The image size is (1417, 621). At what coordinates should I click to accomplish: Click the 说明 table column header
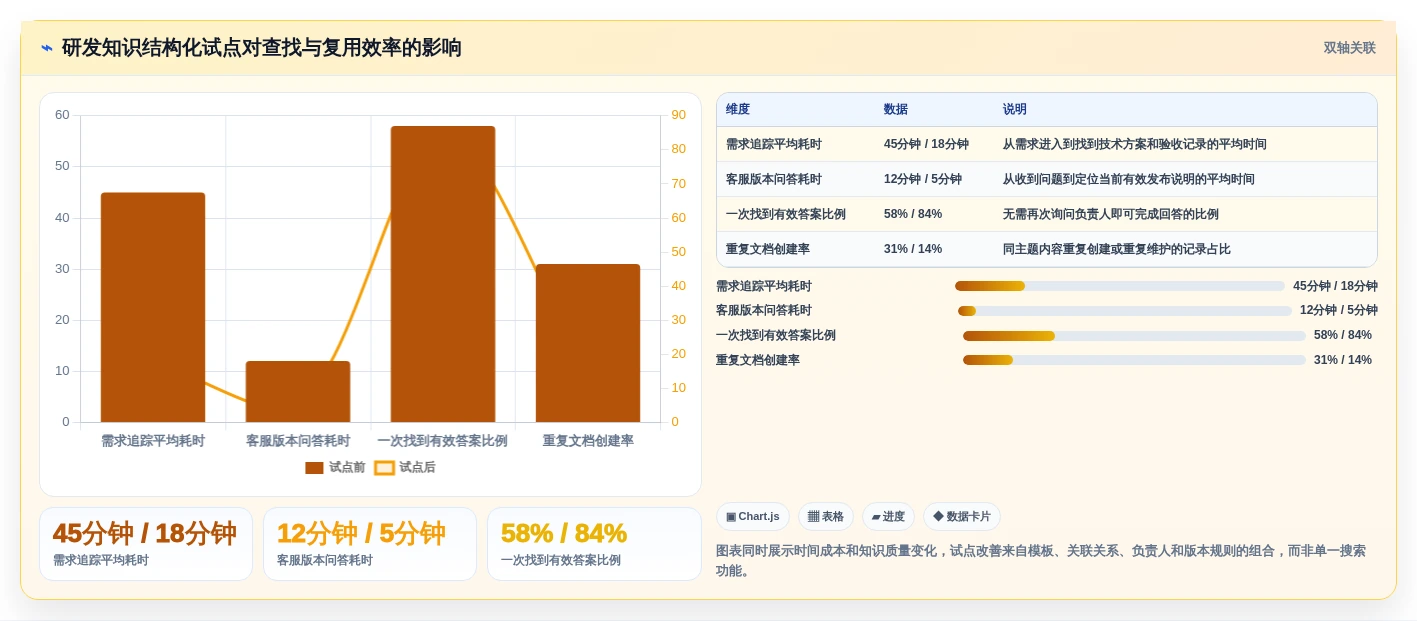tap(1015, 109)
